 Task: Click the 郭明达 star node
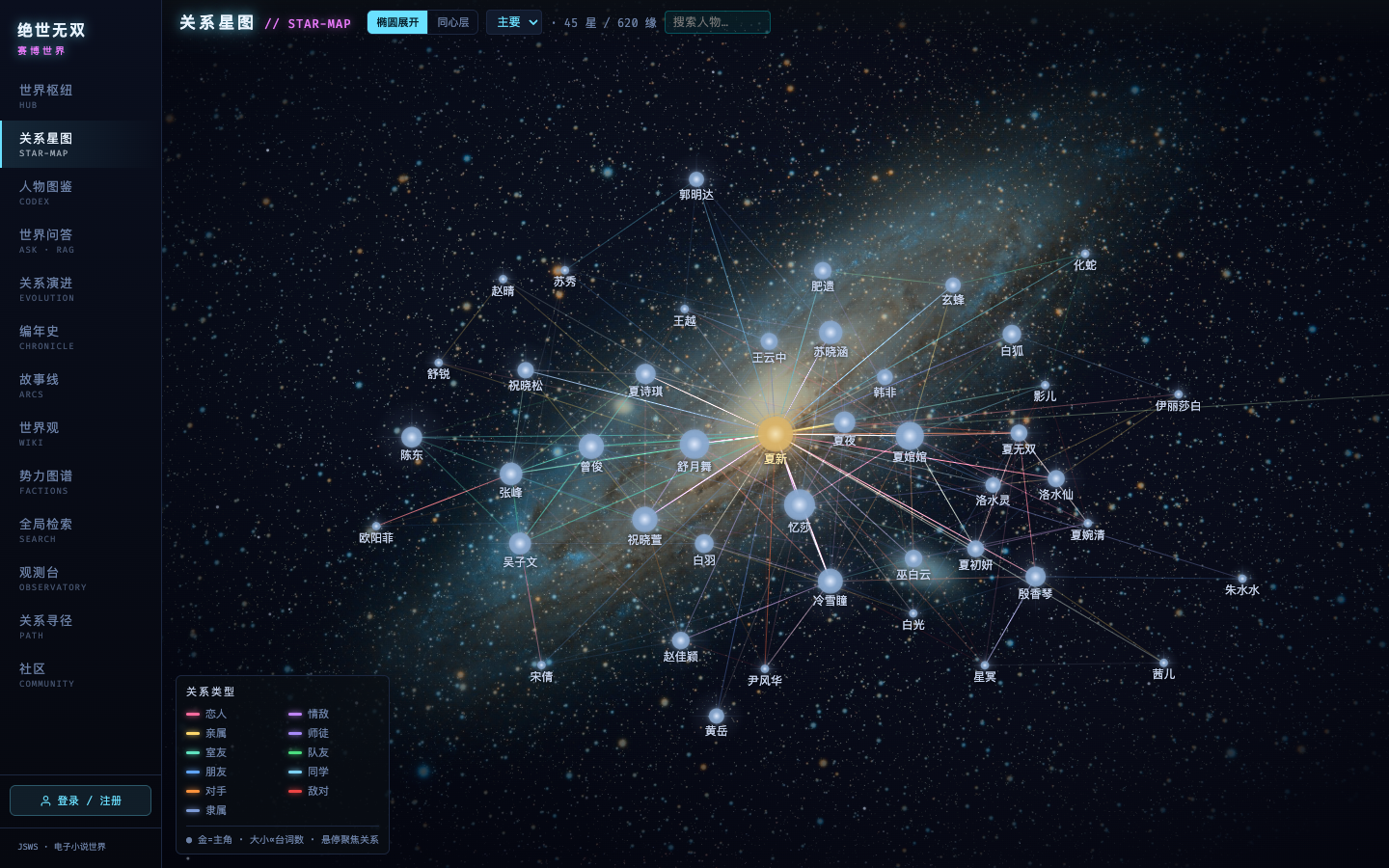click(695, 179)
